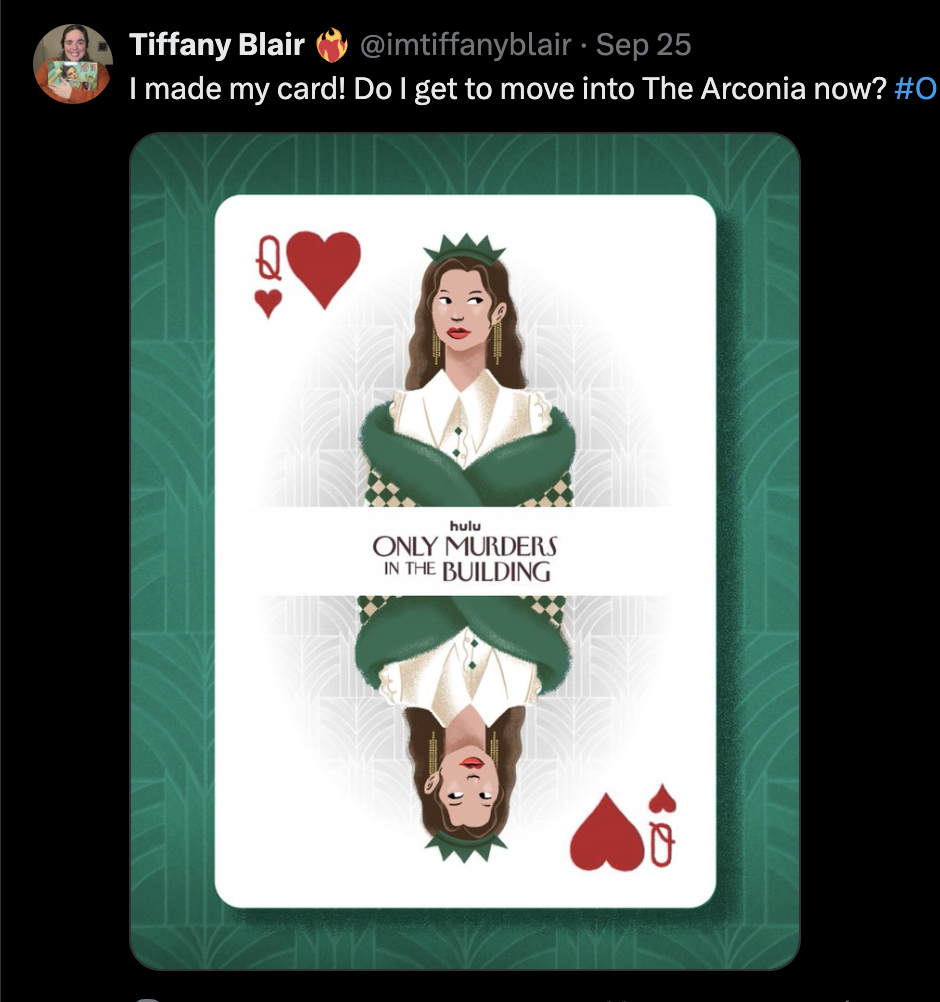Viewport: 940px width, 1002px height.
Task: Click the small upside-down heart above the inverted Q
Action: click(662, 799)
